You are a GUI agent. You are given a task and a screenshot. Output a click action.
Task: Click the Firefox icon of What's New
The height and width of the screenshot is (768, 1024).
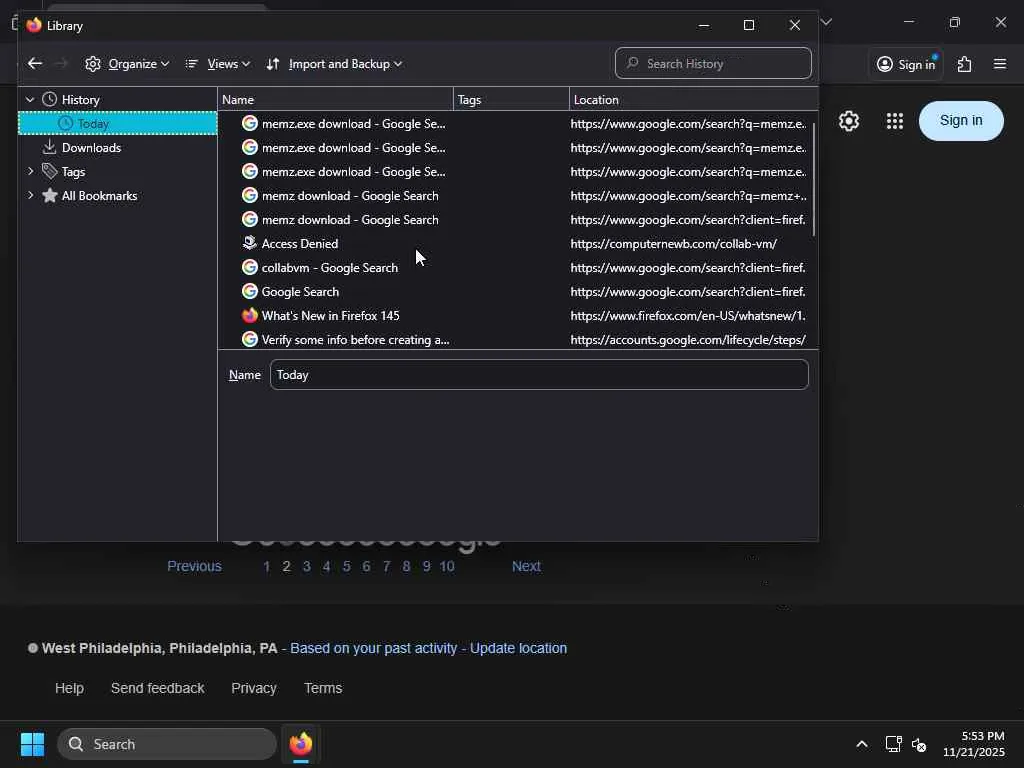(x=249, y=315)
